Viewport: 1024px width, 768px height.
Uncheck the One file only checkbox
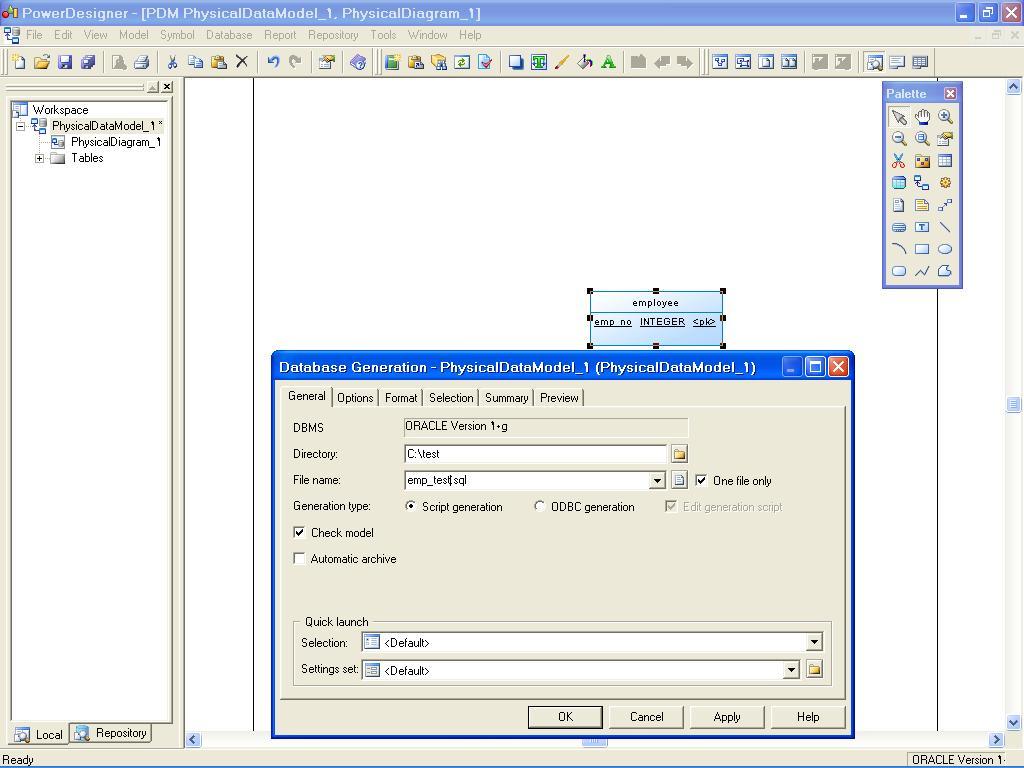701,480
